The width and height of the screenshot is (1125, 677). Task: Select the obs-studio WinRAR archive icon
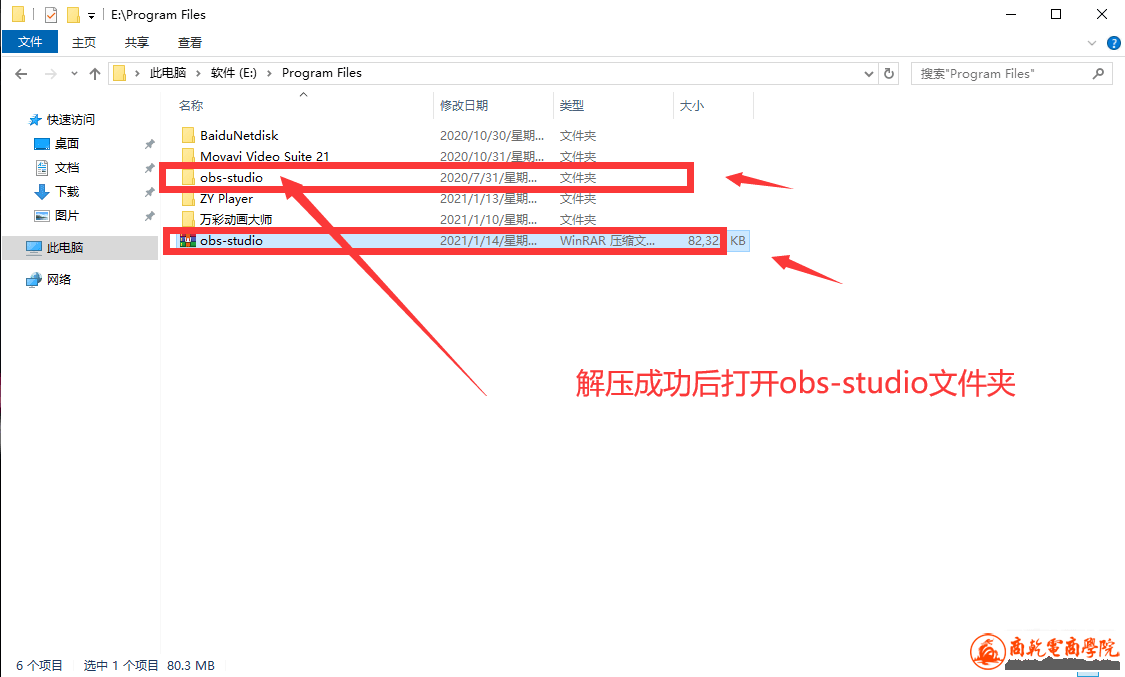(x=188, y=240)
